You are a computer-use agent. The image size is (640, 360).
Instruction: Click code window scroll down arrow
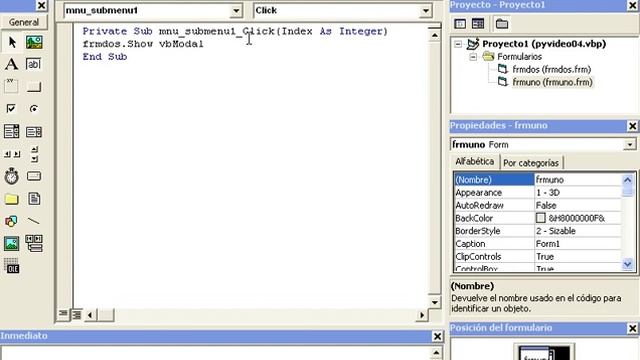[434, 302]
